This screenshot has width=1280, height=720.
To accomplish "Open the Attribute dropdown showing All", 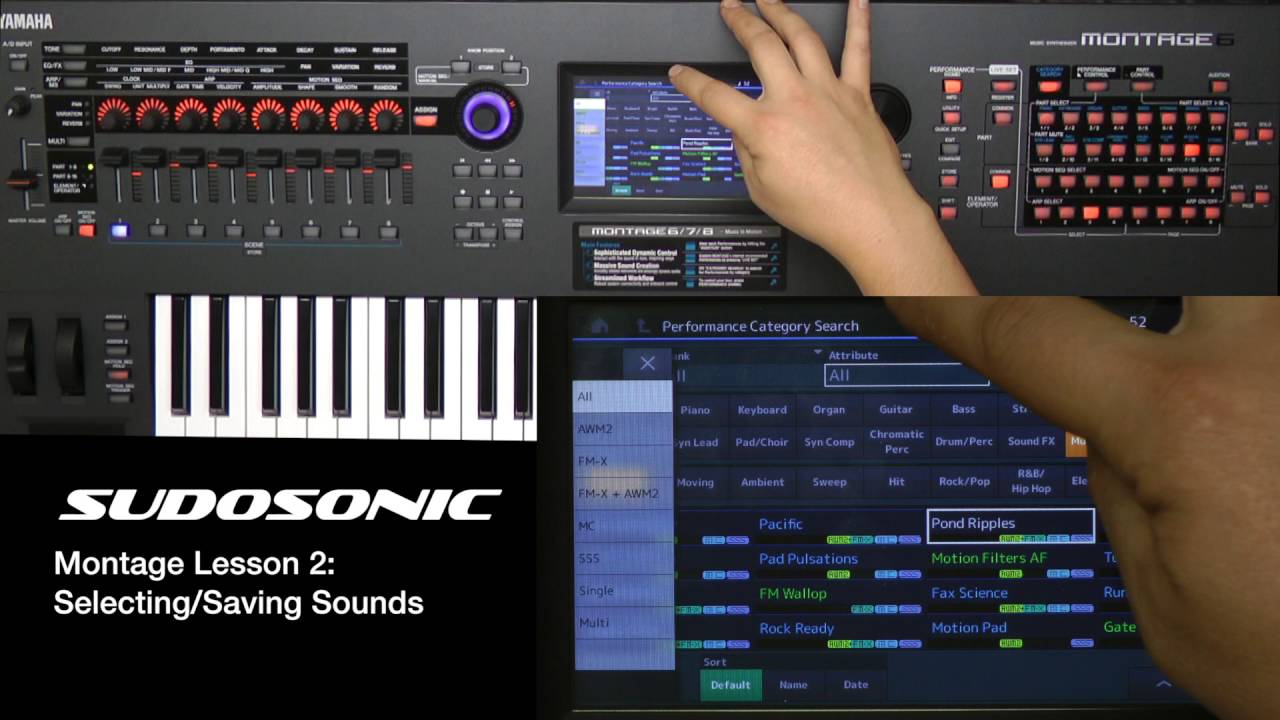I will (906, 375).
